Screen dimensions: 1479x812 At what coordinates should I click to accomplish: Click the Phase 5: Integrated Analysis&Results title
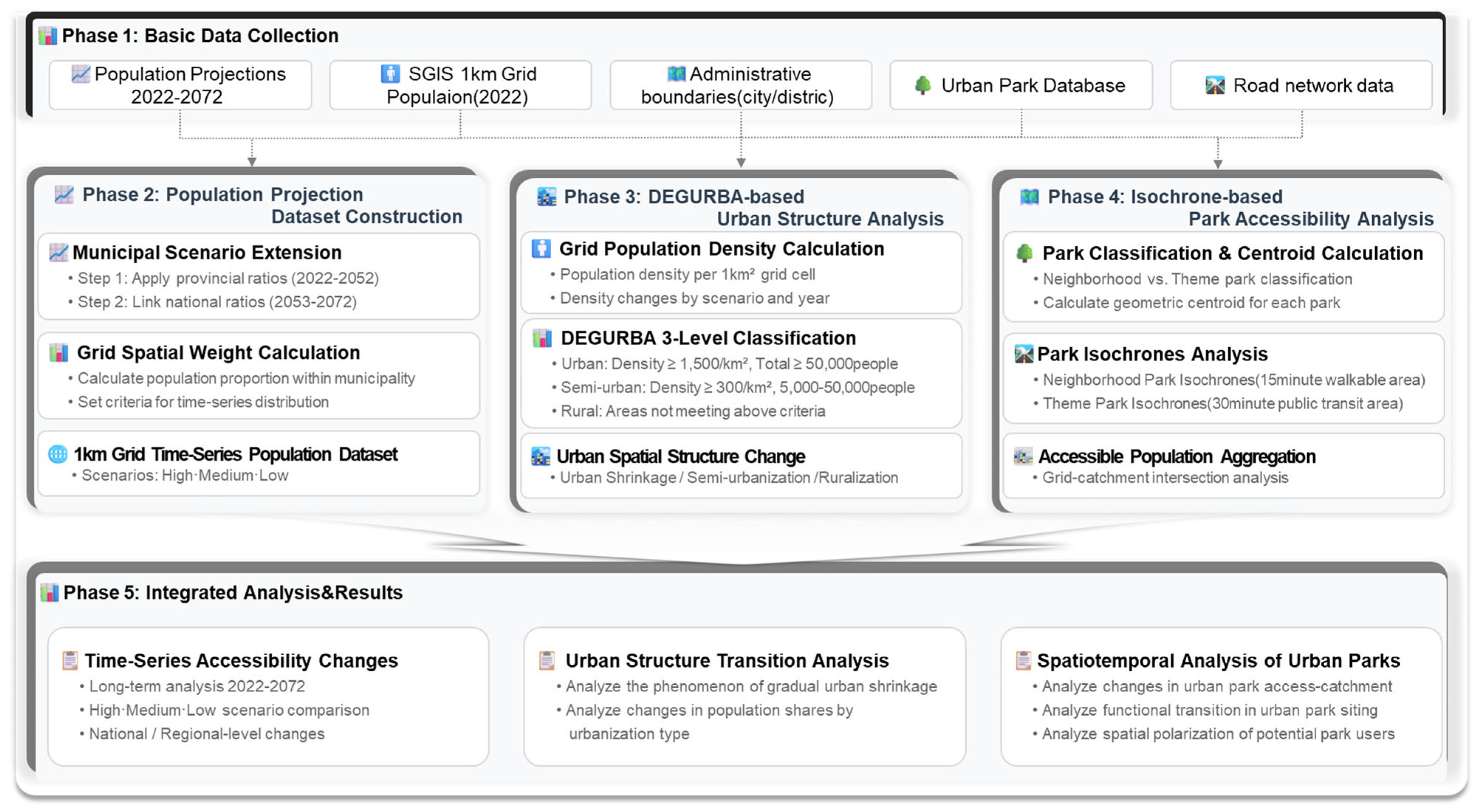233,592
